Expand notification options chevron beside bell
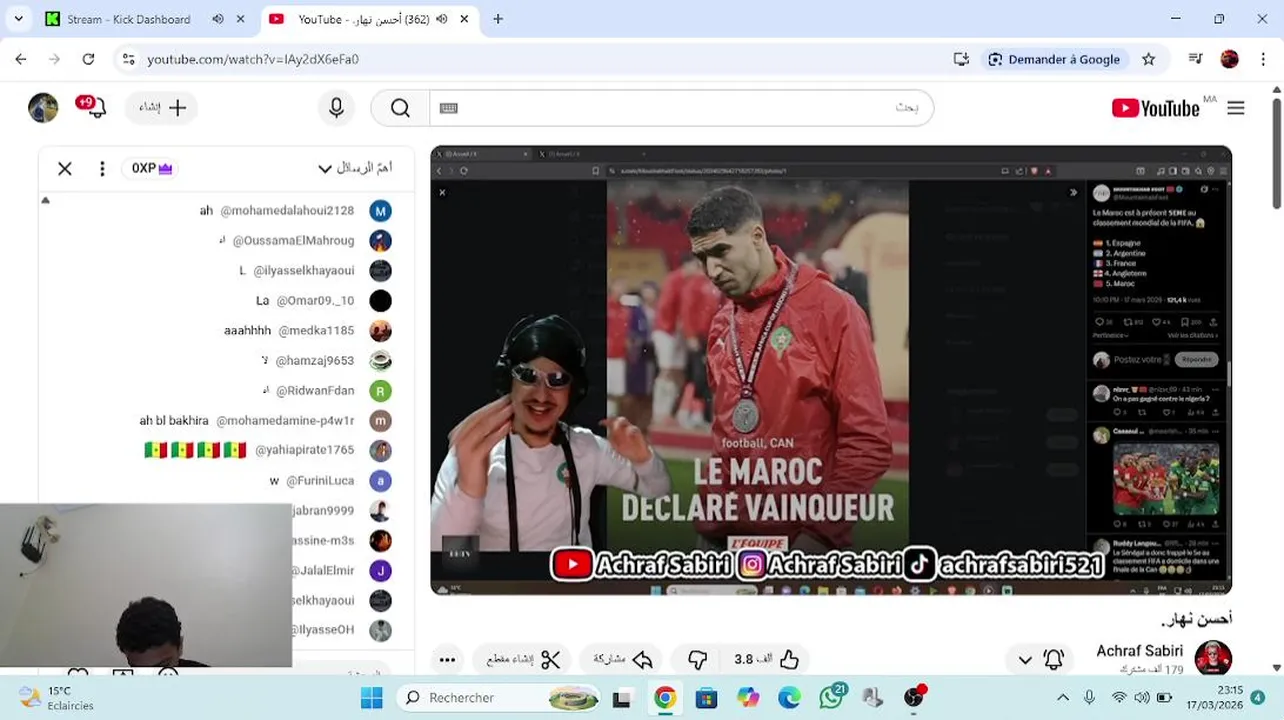Screen dimensions: 1284x720 (1025, 660)
